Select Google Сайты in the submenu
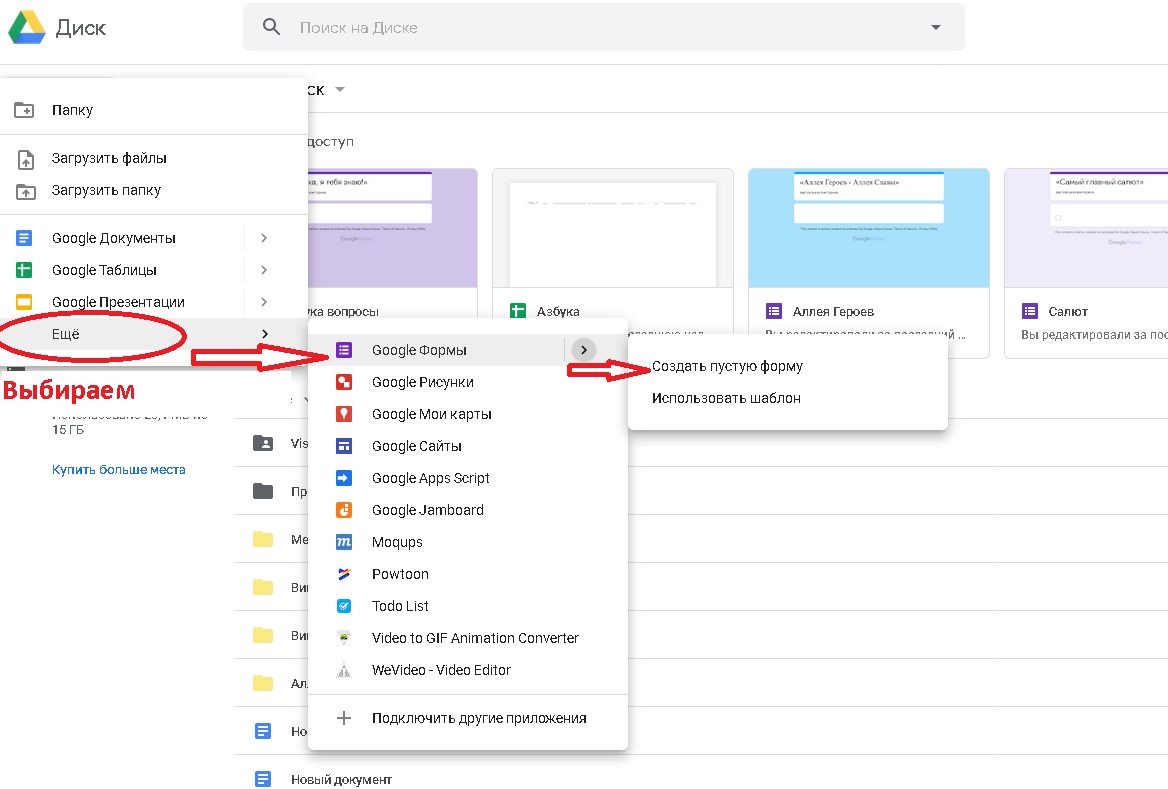The width and height of the screenshot is (1168, 789). click(468, 446)
